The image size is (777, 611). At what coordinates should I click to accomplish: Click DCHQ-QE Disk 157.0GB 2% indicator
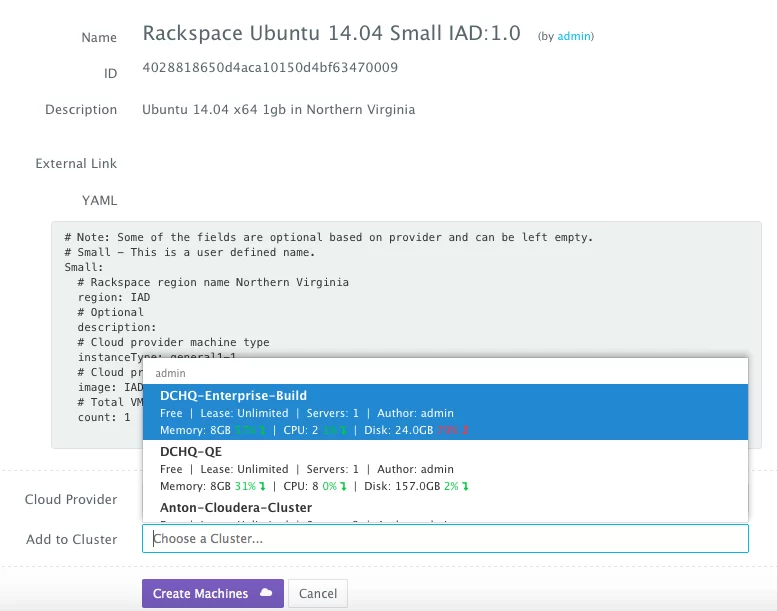416,486
